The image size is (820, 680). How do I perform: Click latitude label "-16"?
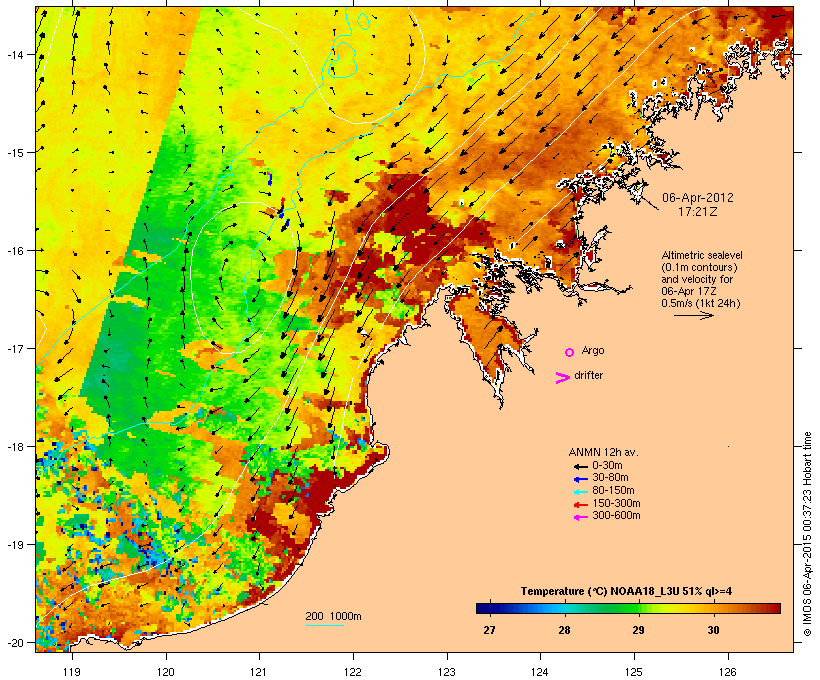click(15, 251)
